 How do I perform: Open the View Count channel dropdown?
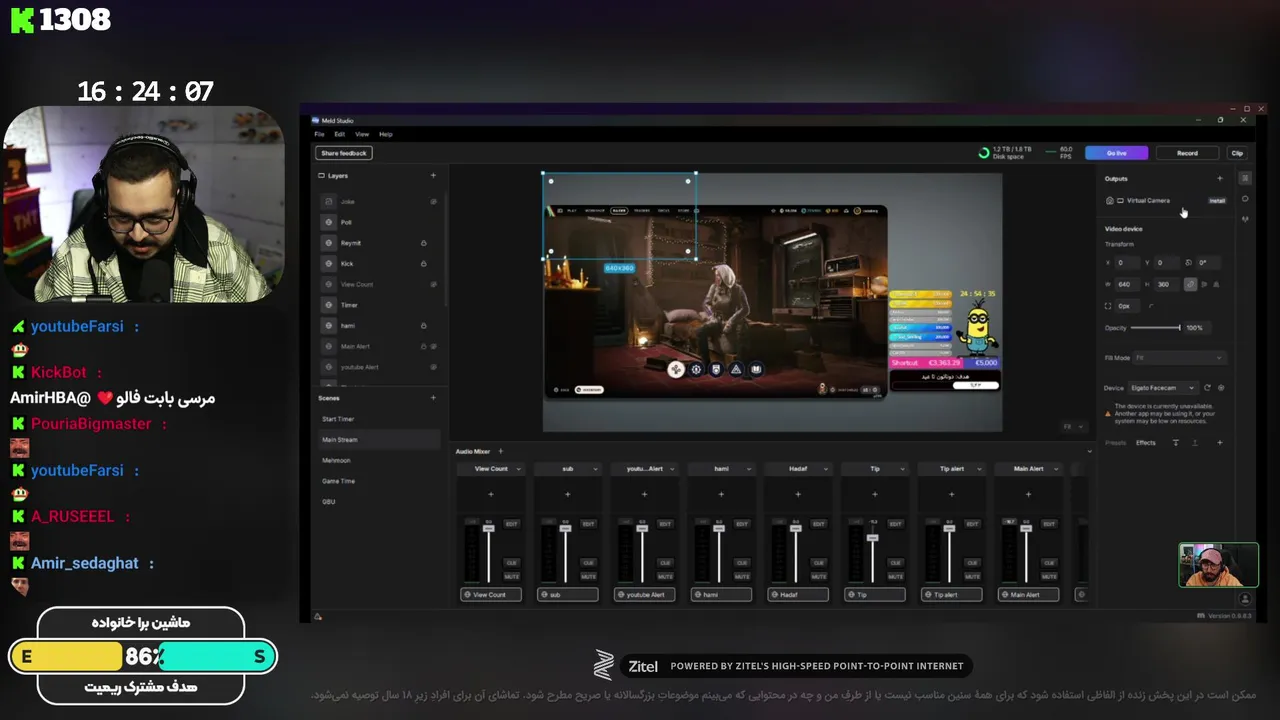click(518, 468)
